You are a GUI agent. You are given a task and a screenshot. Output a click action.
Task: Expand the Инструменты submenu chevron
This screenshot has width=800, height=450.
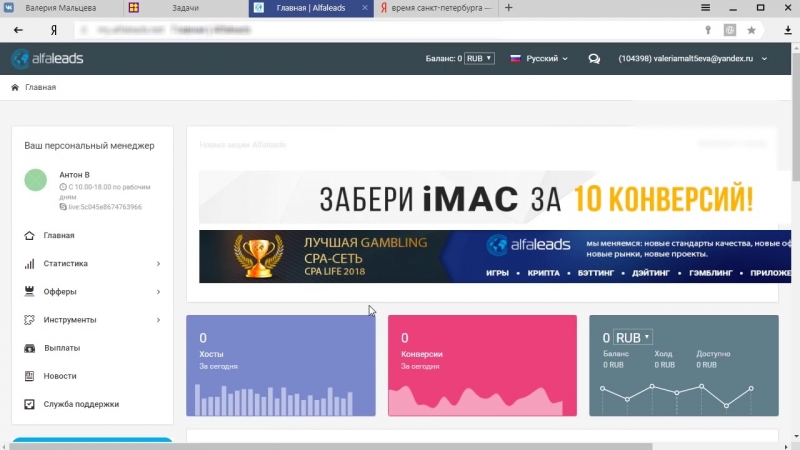click(158, 320)
